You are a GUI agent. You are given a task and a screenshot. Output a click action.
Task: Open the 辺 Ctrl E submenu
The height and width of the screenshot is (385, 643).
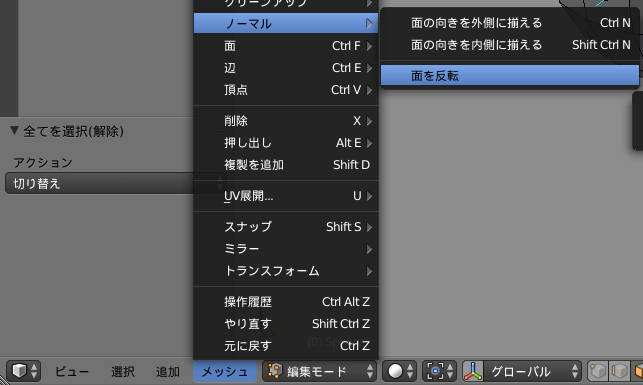[x=286, y=68]
